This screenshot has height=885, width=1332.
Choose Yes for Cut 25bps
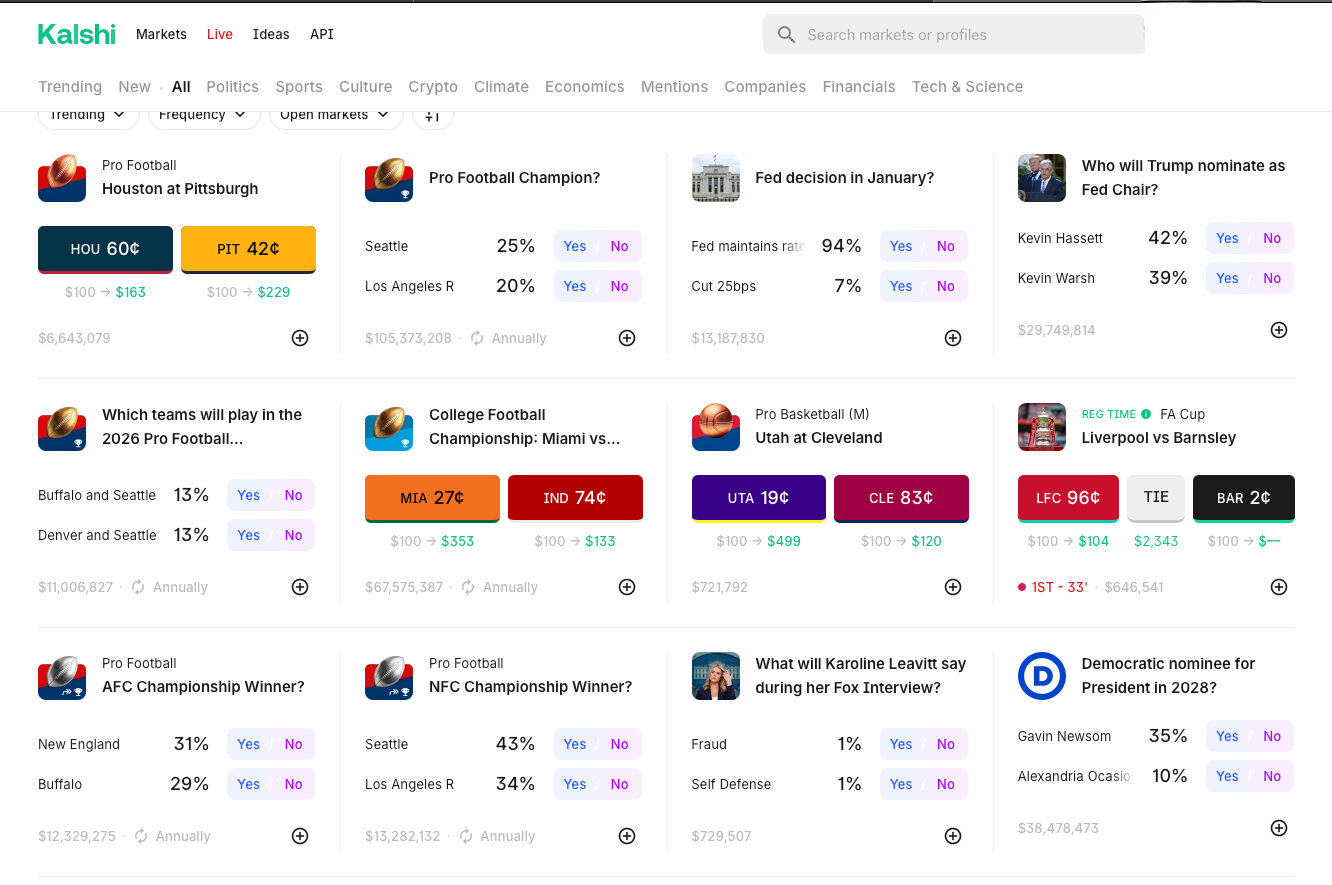point(901,286)
